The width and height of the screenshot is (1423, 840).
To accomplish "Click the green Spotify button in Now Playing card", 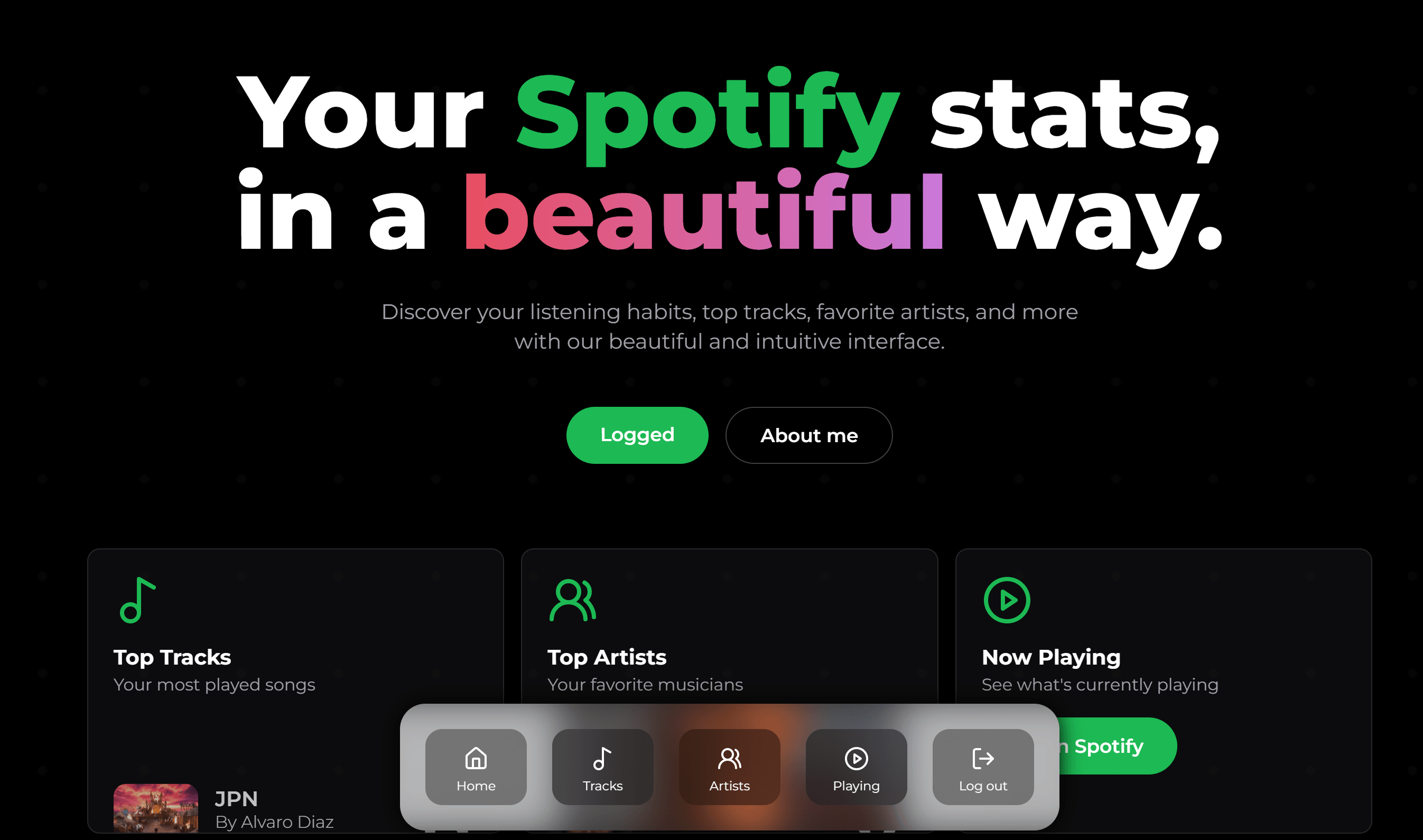I will click(1115, 746).
